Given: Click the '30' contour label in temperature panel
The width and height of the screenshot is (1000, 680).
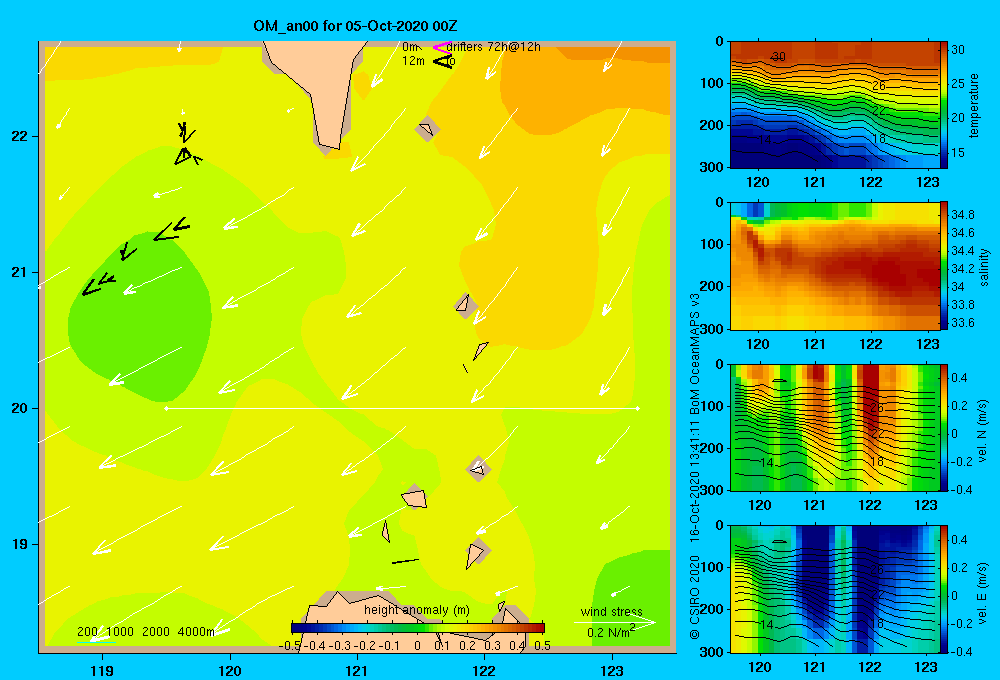Looking at the screenshot, I should pos(778,57).
